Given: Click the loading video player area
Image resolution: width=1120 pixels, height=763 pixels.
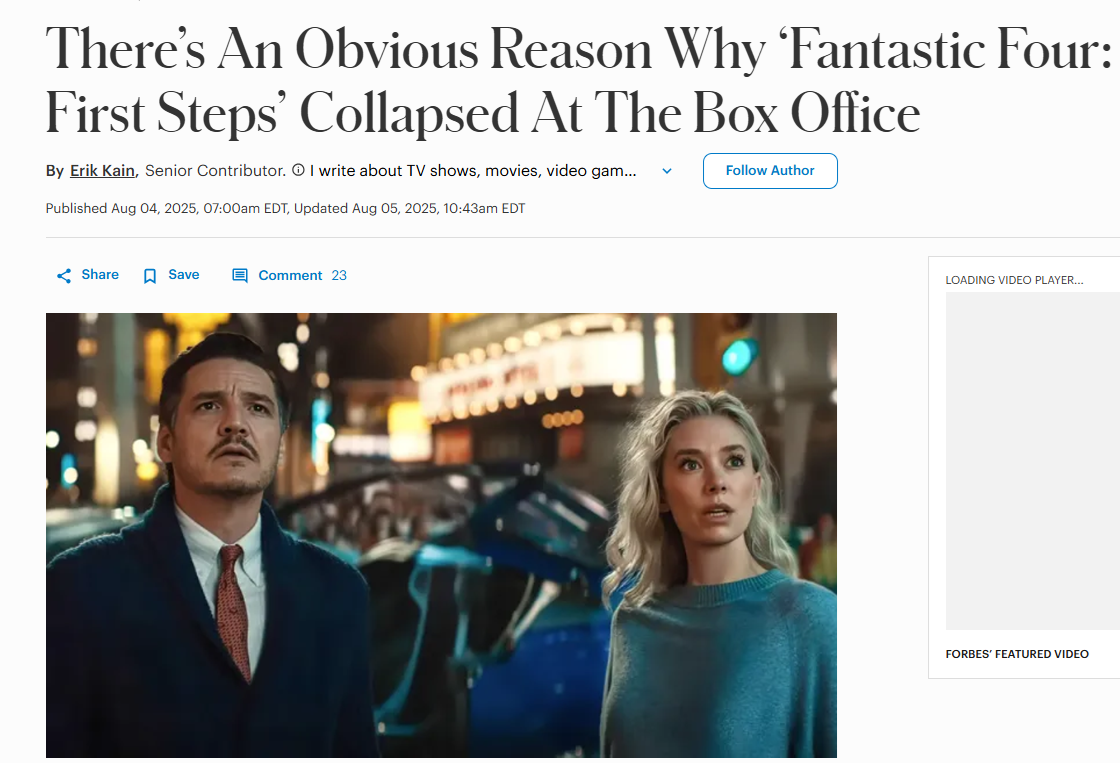Looking at the screenshot, I should [x=1033, y=461].
